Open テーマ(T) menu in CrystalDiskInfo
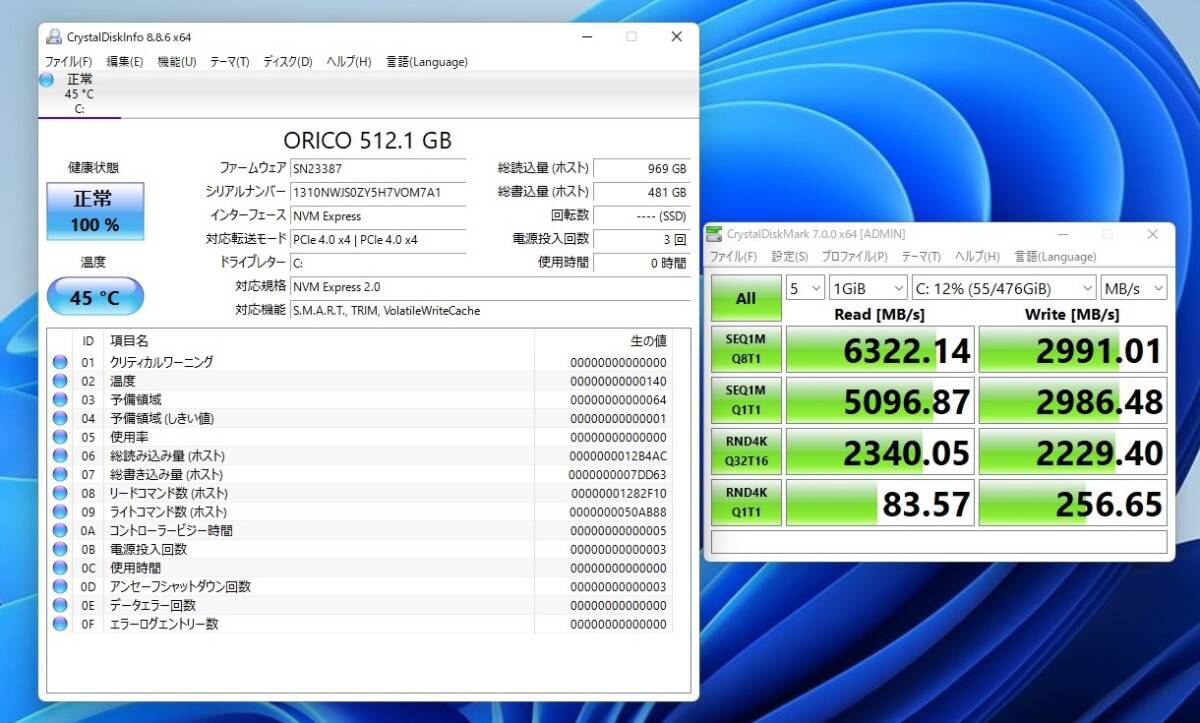This screenshot has height=723, width=1200. [x=230, y=61]
